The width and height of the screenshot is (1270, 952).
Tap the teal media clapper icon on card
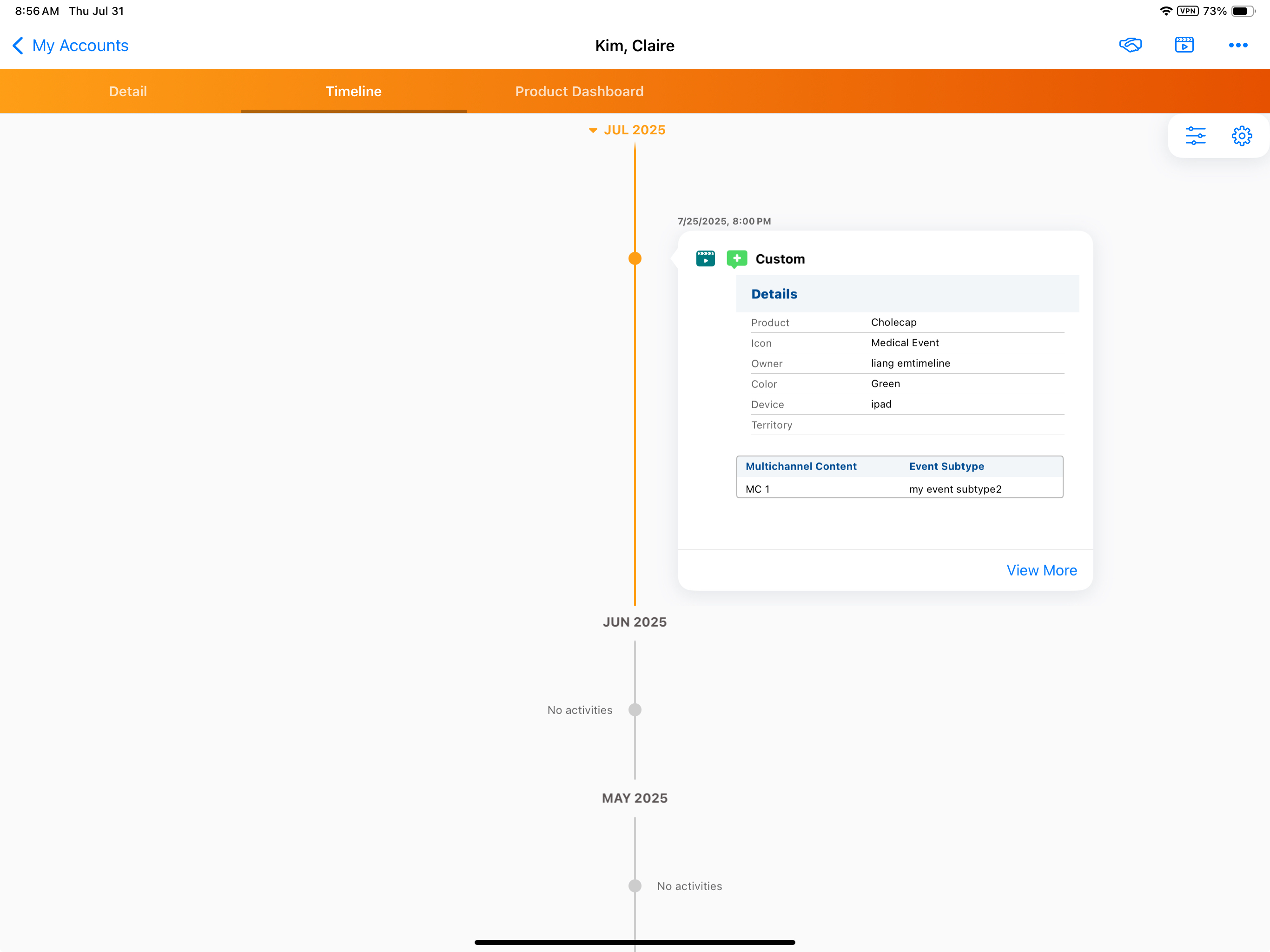click(705, 258)
